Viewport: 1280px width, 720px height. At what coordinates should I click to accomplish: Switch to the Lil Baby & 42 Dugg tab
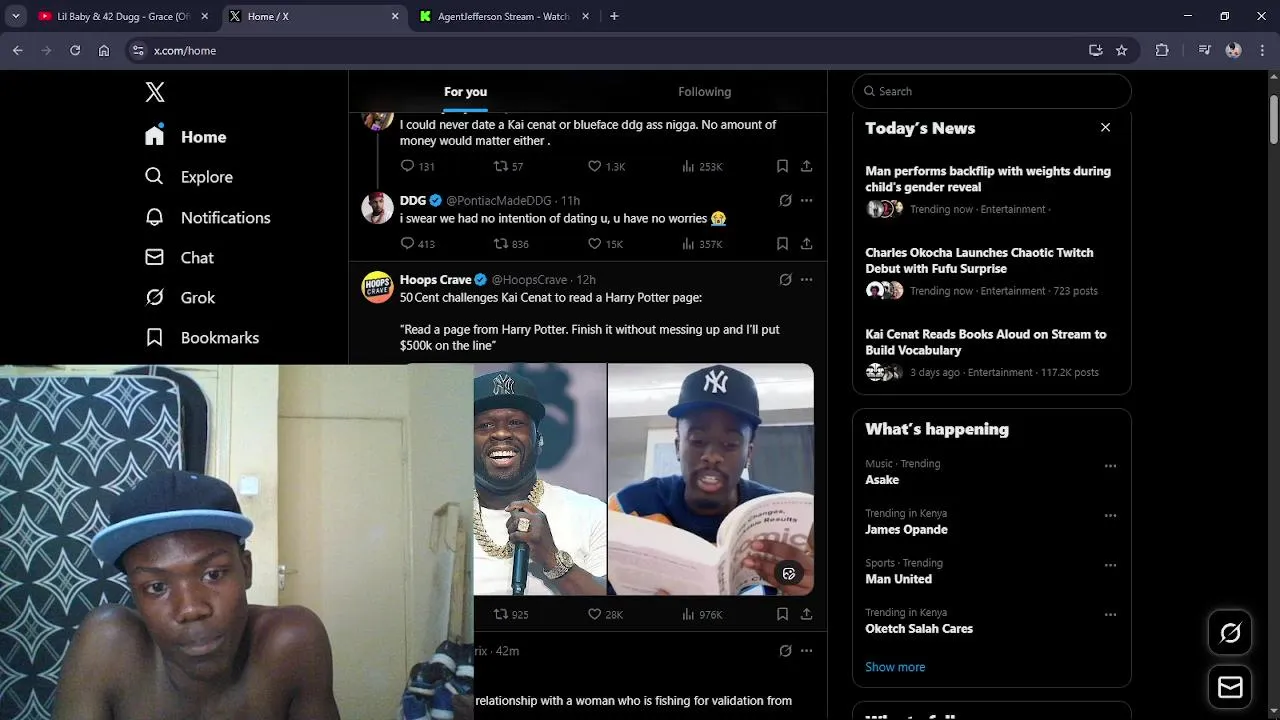coord(125,16)
